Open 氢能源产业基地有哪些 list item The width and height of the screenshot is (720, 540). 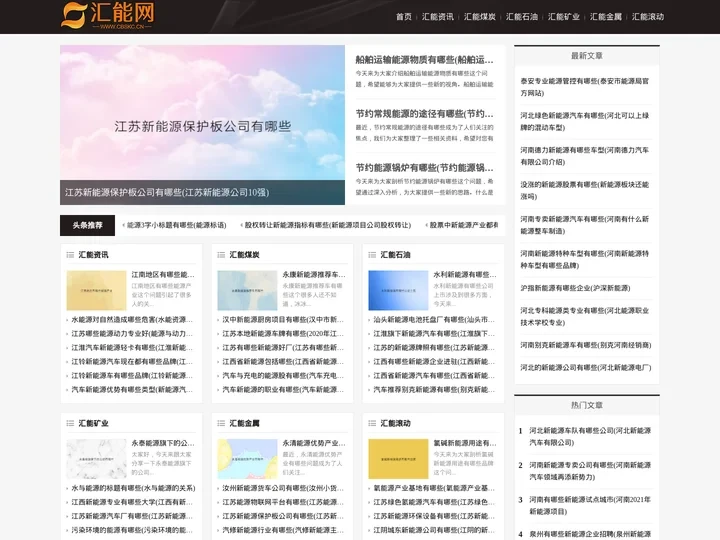coord(434,488)
